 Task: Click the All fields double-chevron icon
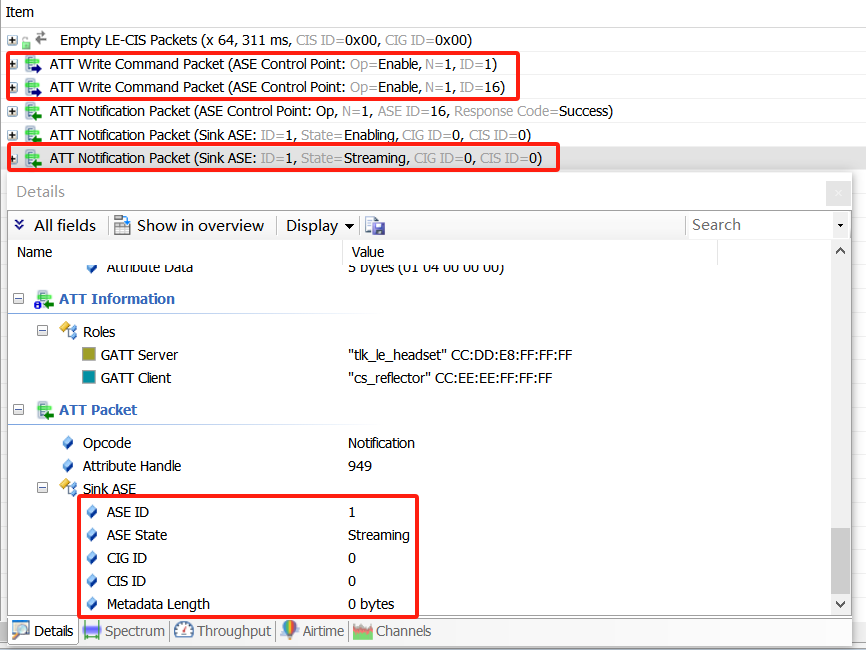click(x=19, y=225)
